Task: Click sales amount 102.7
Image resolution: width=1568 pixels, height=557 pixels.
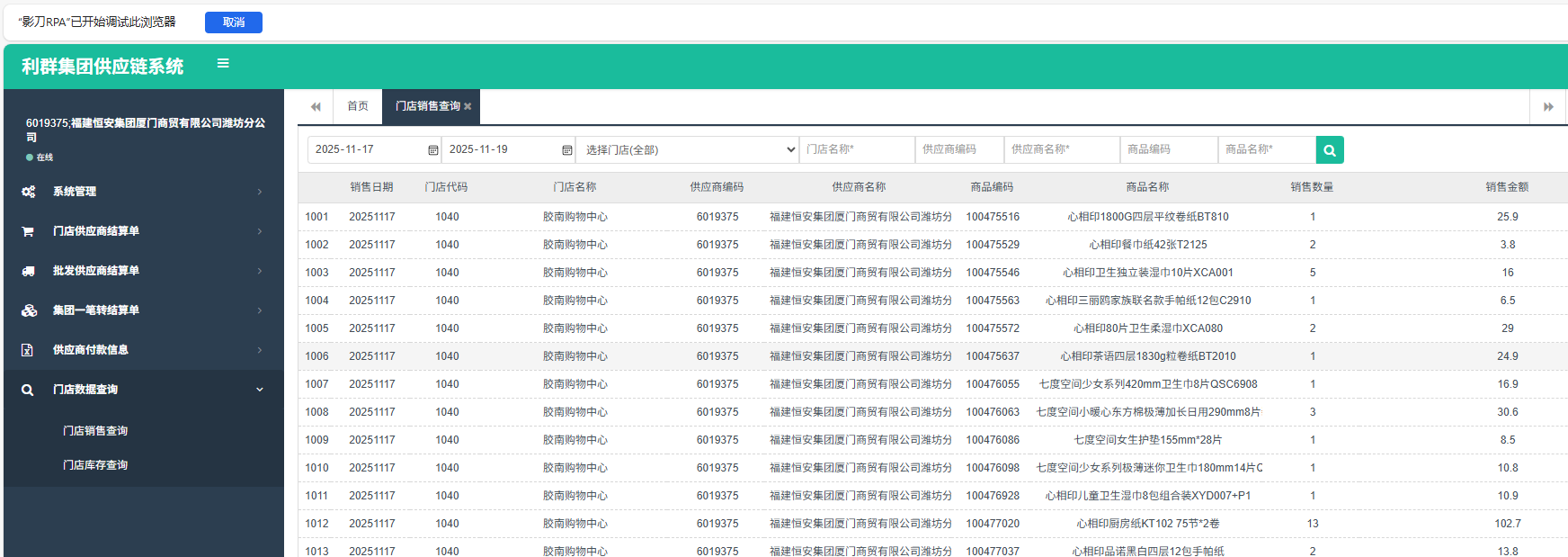Action: click(x=1508, y=524)
